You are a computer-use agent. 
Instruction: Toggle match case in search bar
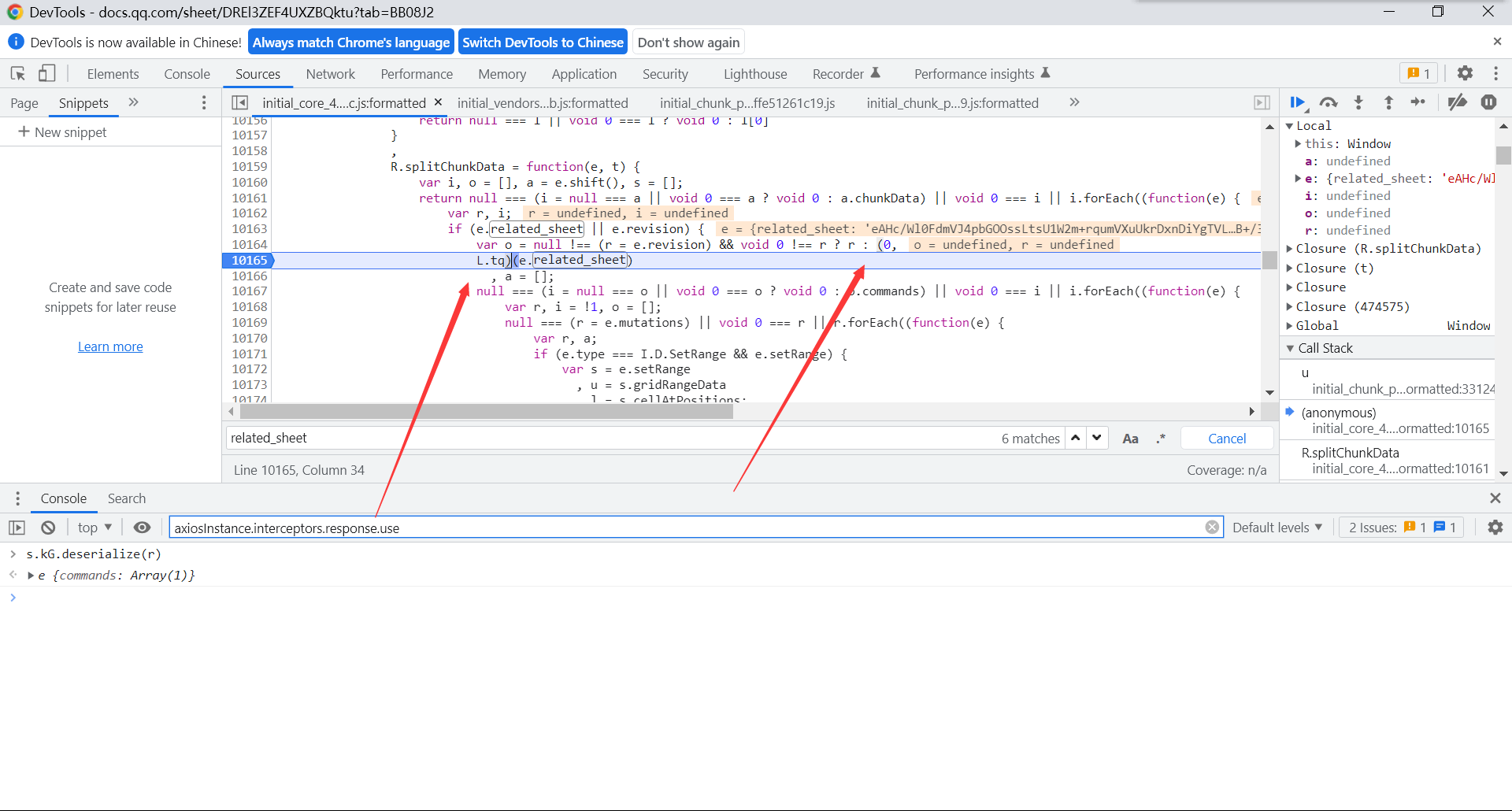pyautogui.click(x=1130, y=439)
